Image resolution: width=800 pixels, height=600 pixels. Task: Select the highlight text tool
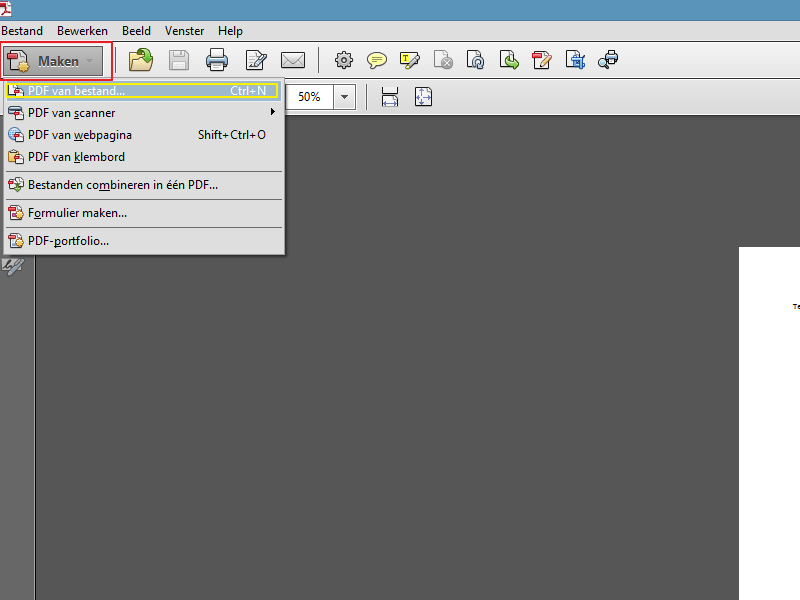pyautogui.click(x=410, y=60)
